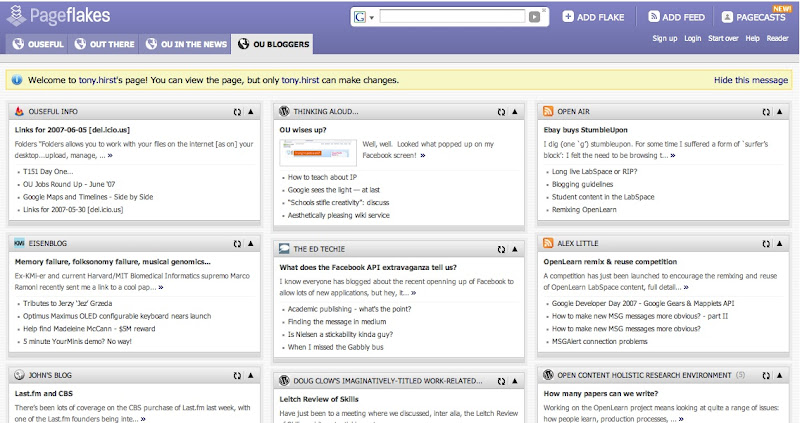Image resolution: width=800 pixels, height=423 pixels.
Task: Click Hide this message link
Action: (x=750, y=80)
